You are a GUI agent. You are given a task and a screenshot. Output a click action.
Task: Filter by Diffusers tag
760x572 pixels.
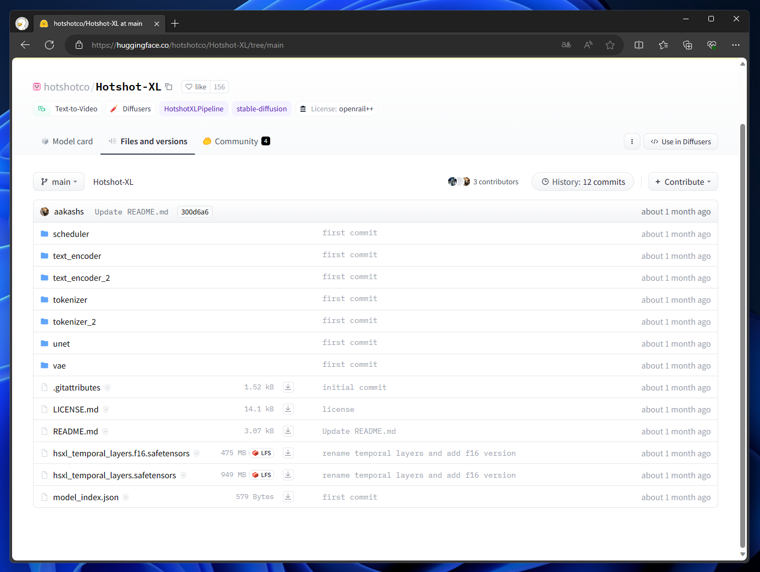coord(130,109)
